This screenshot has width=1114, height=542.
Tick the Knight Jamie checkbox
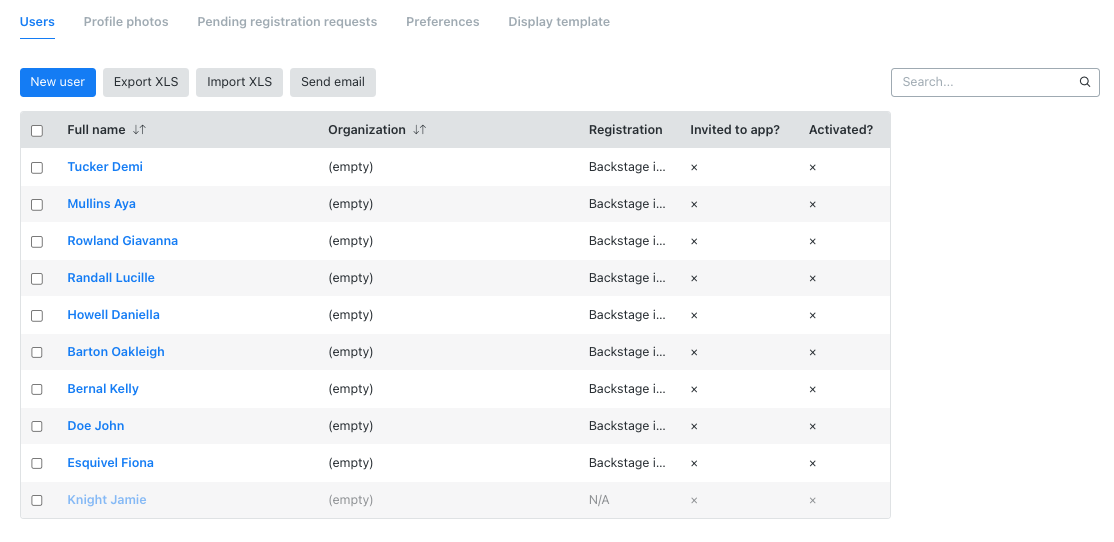click(x=37, y=500)
